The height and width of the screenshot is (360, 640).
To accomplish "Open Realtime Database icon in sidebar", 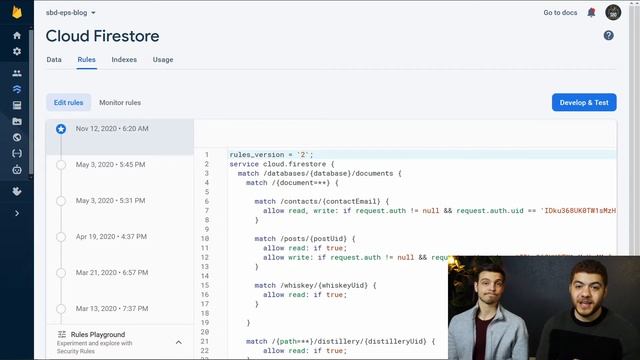I will tap(17, 105).
